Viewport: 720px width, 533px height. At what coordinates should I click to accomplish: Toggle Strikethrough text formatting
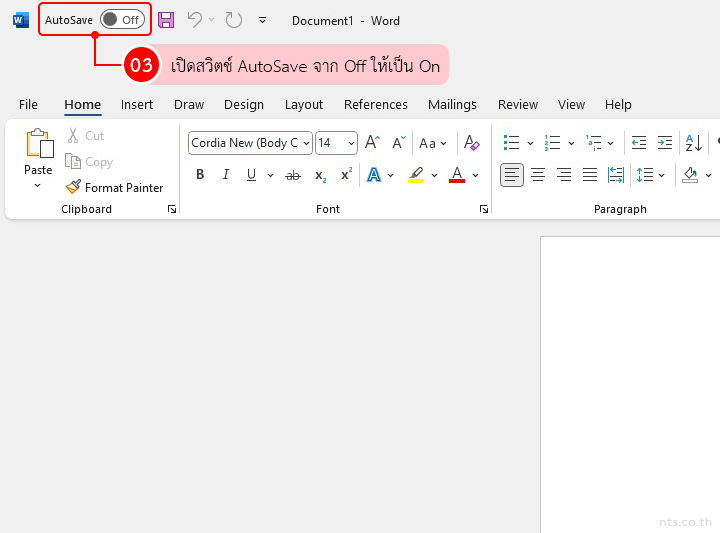tap(293, 175)
